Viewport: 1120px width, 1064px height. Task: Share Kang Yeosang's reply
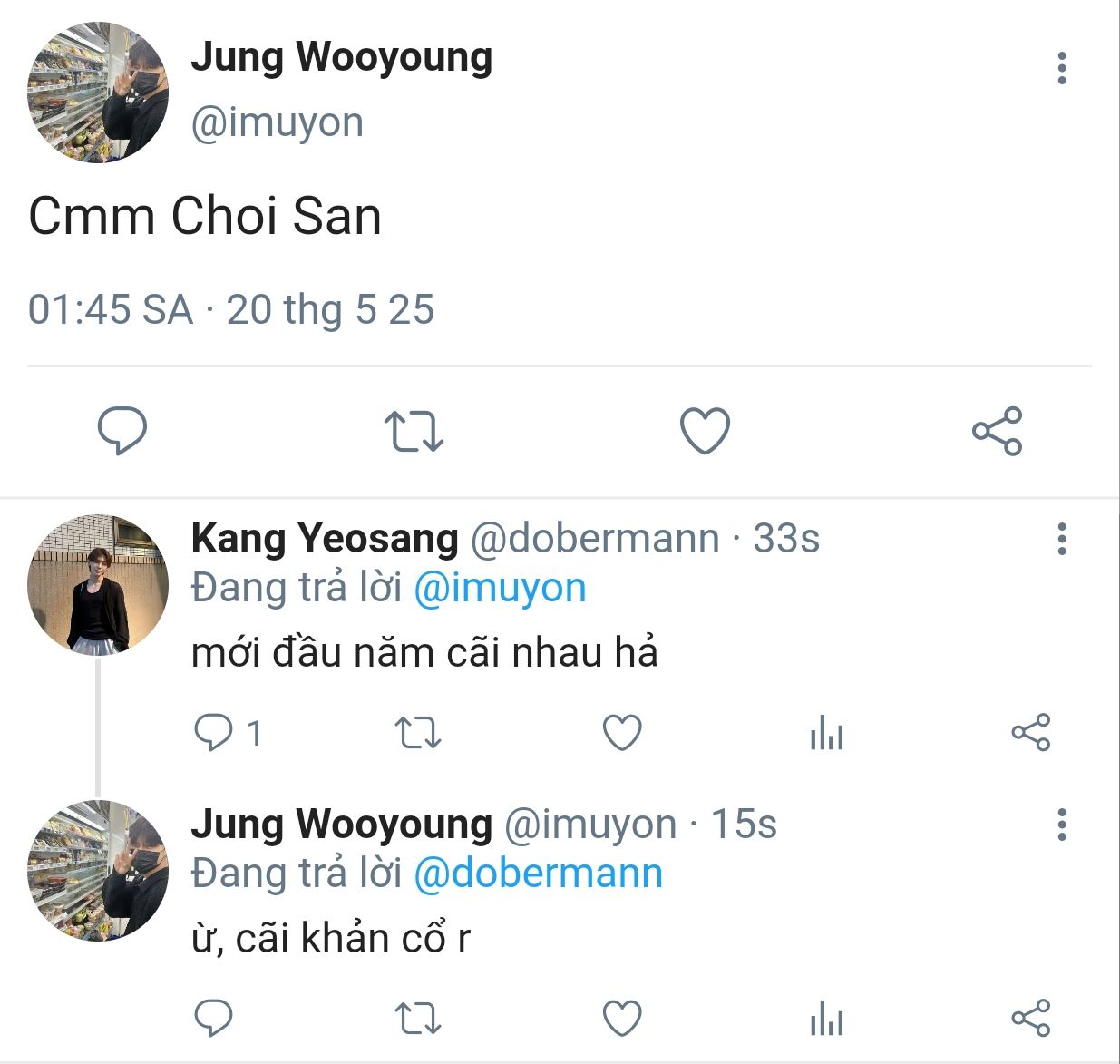(x=1030, y=733)
